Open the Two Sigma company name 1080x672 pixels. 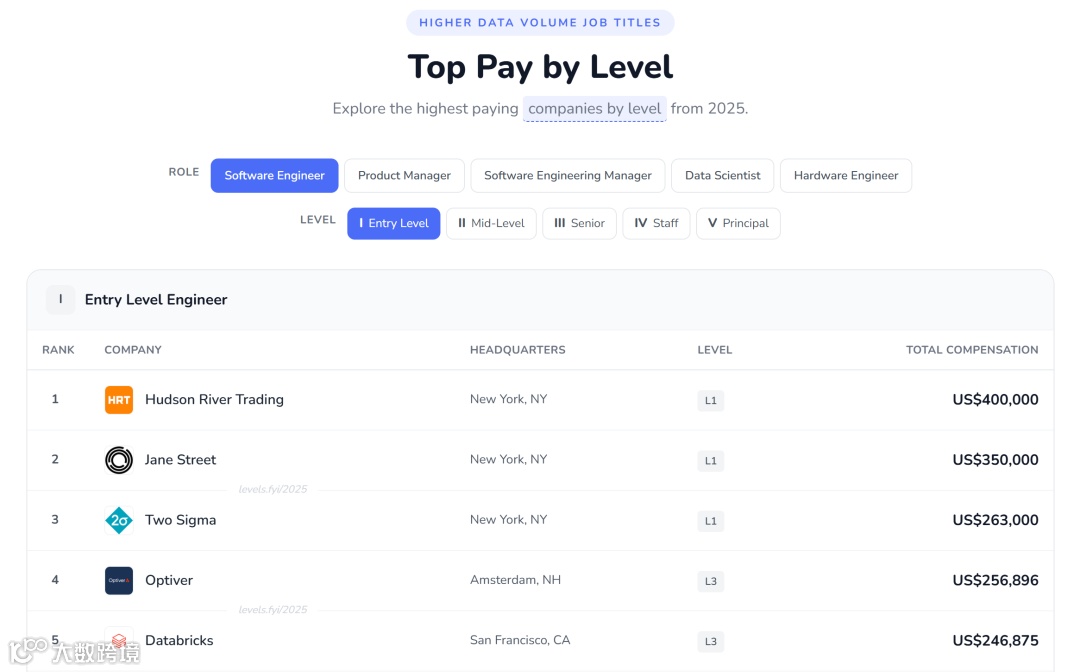[x=180, y=520]
